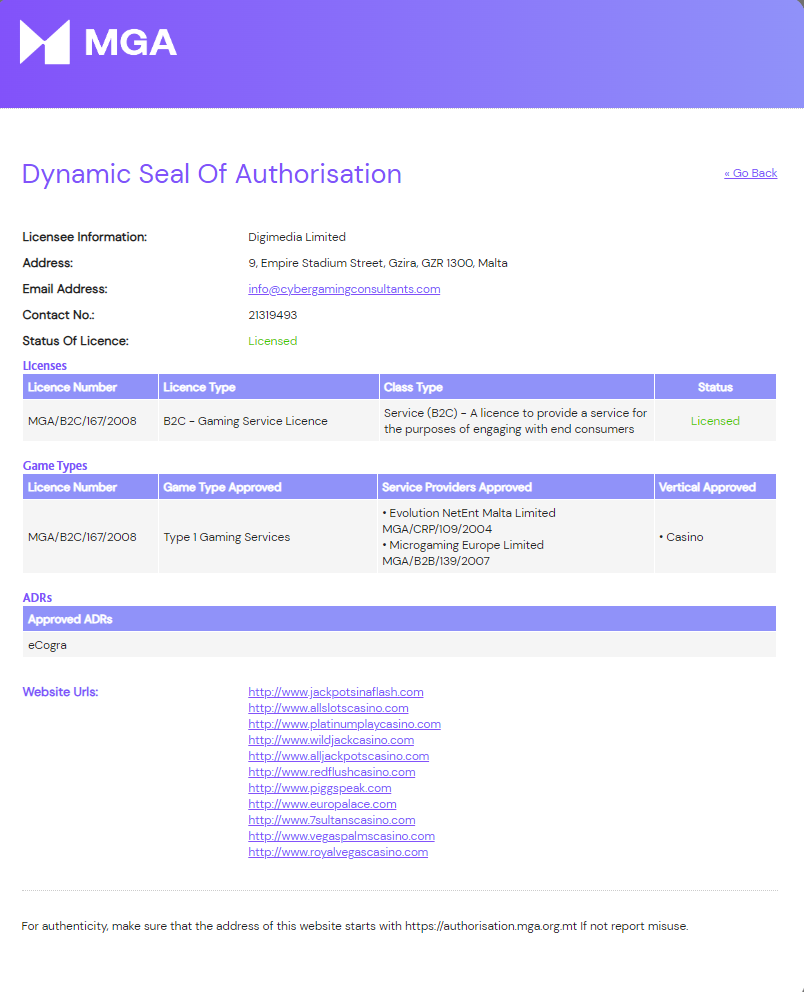Open the vegaspalmscasino.com link

pos(342,836)
